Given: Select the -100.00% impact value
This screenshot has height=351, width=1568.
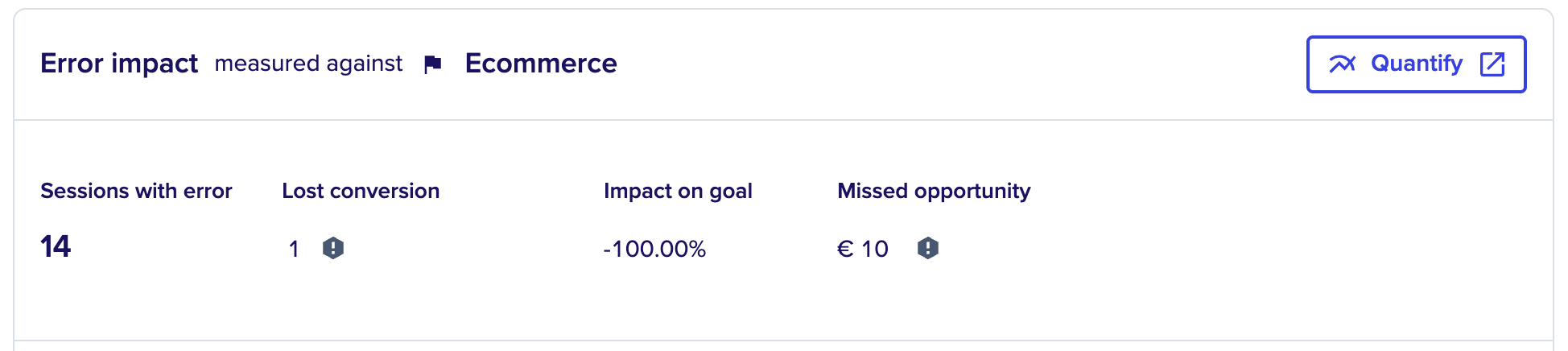Looking at the screenshot, I should pyautogui.click(x=654, y=249).
